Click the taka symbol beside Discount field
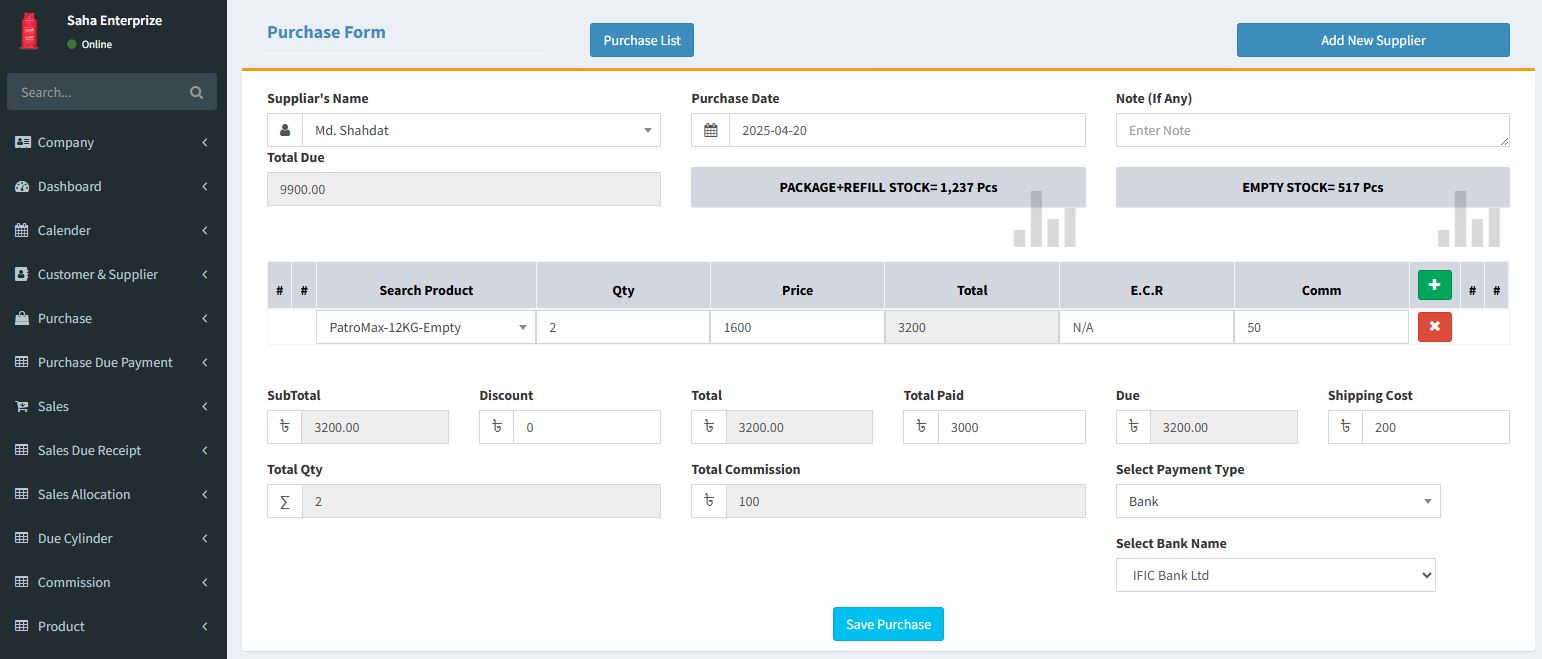 click(x=497, y=427)
